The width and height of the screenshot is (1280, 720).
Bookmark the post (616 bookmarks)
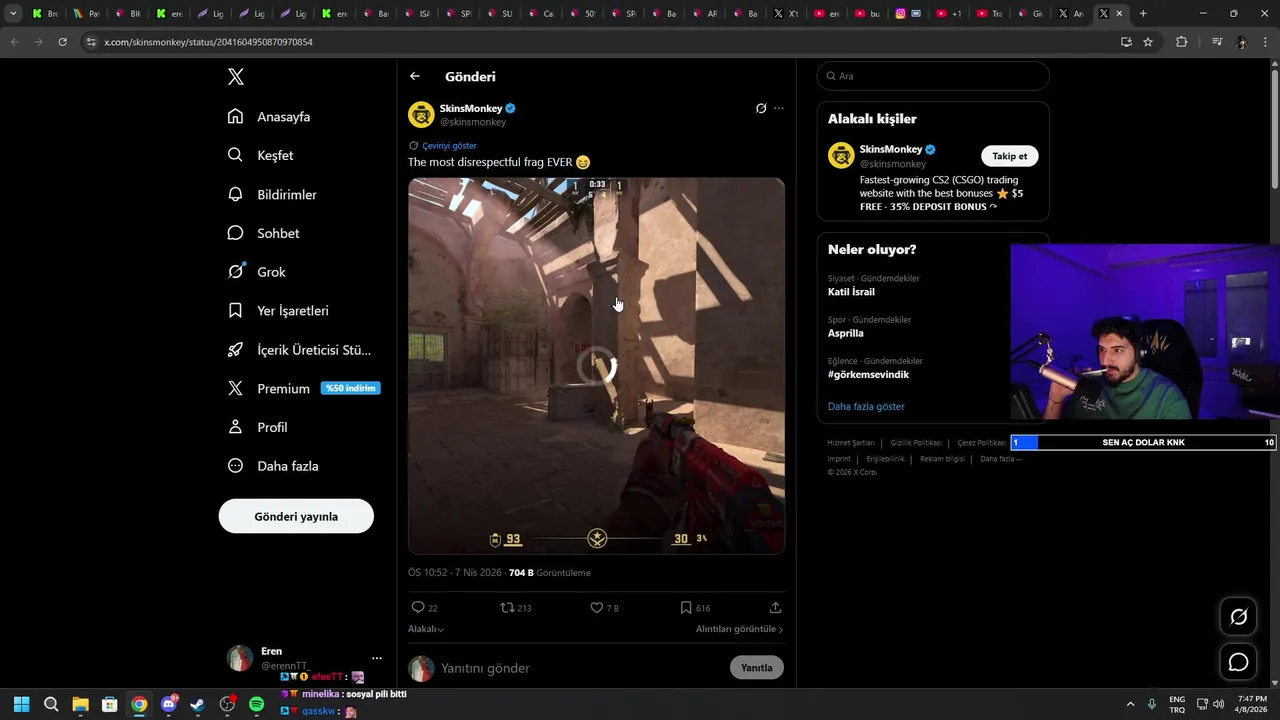pyautogui.click(x=686, y=607)
